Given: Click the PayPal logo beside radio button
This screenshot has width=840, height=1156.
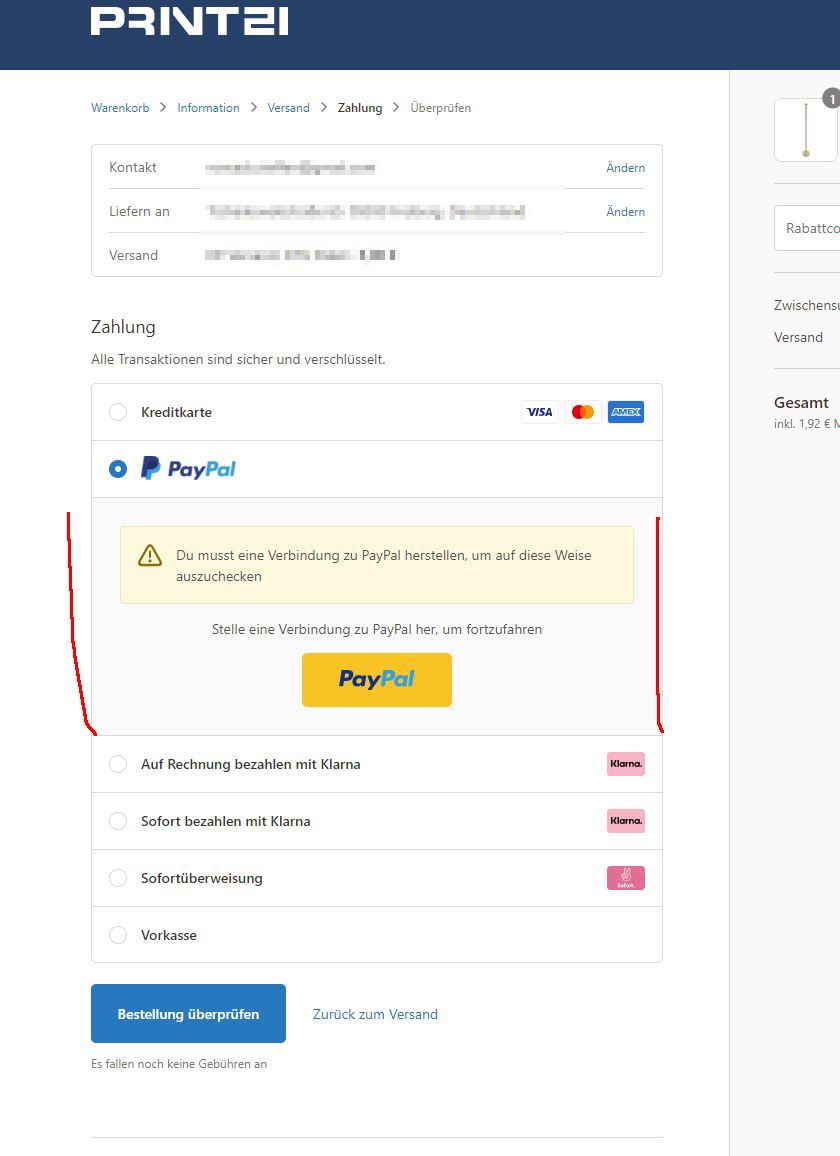Looking at the screenshot, I should pos(188,469).
